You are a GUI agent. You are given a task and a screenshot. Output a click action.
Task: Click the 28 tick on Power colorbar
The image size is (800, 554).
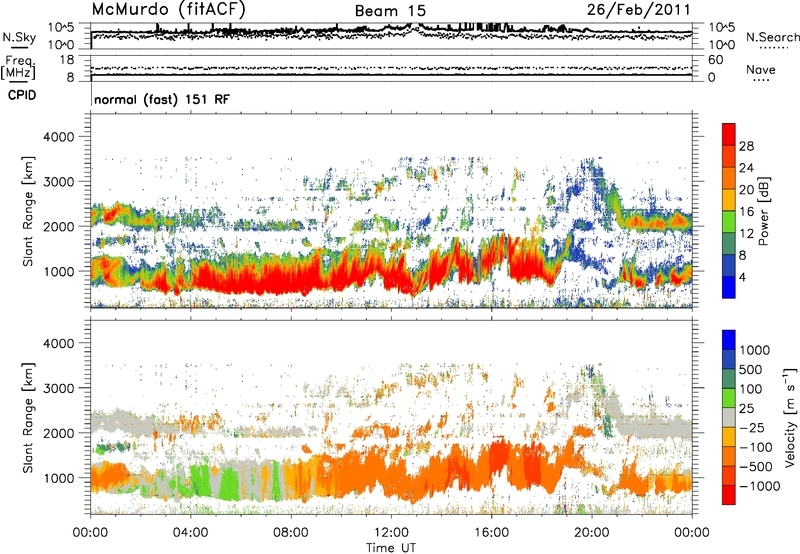(x=746, y=146)
